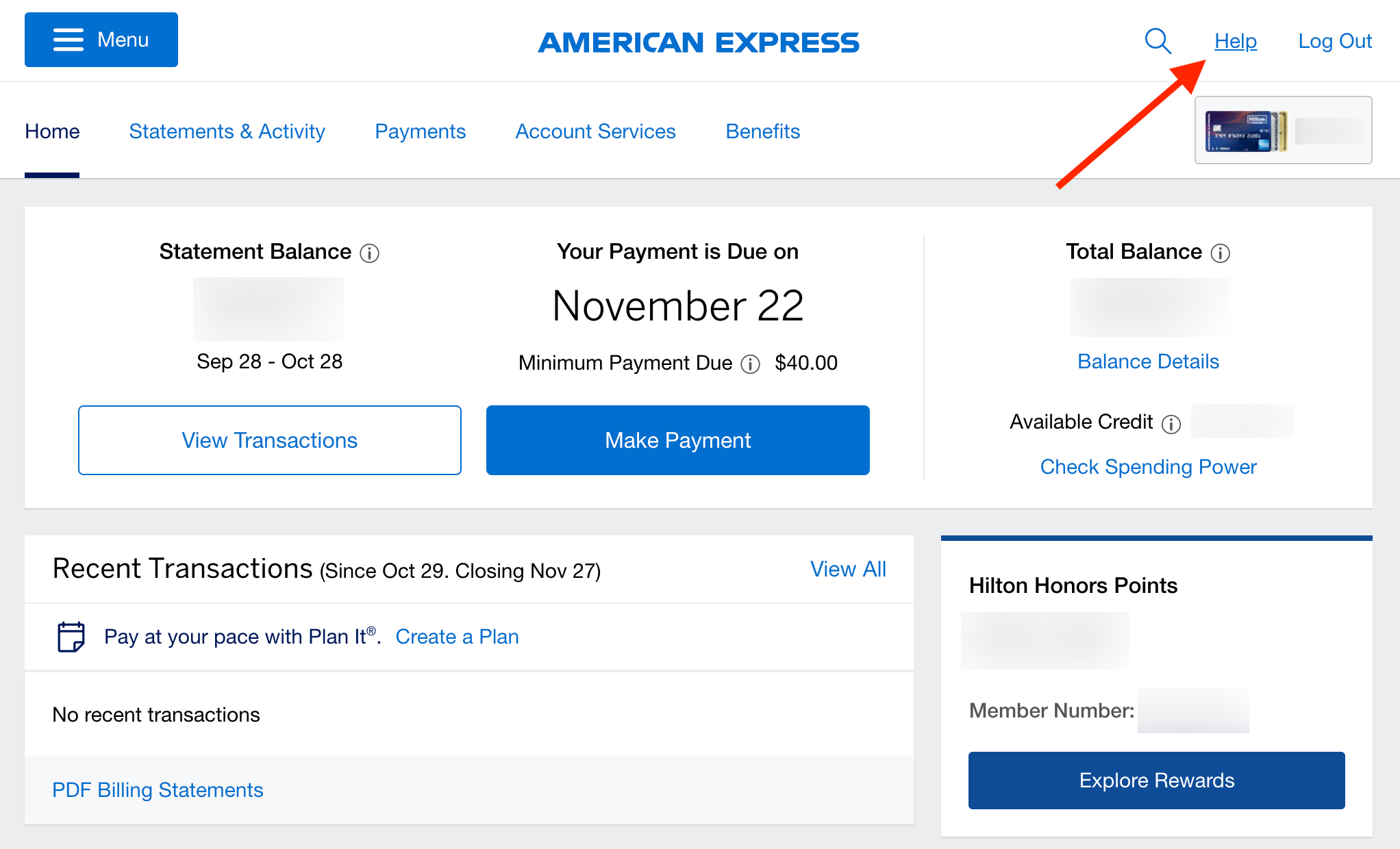Open Balance Details
Screen dimensions: 1400x849
click(x=1148, y=361)
